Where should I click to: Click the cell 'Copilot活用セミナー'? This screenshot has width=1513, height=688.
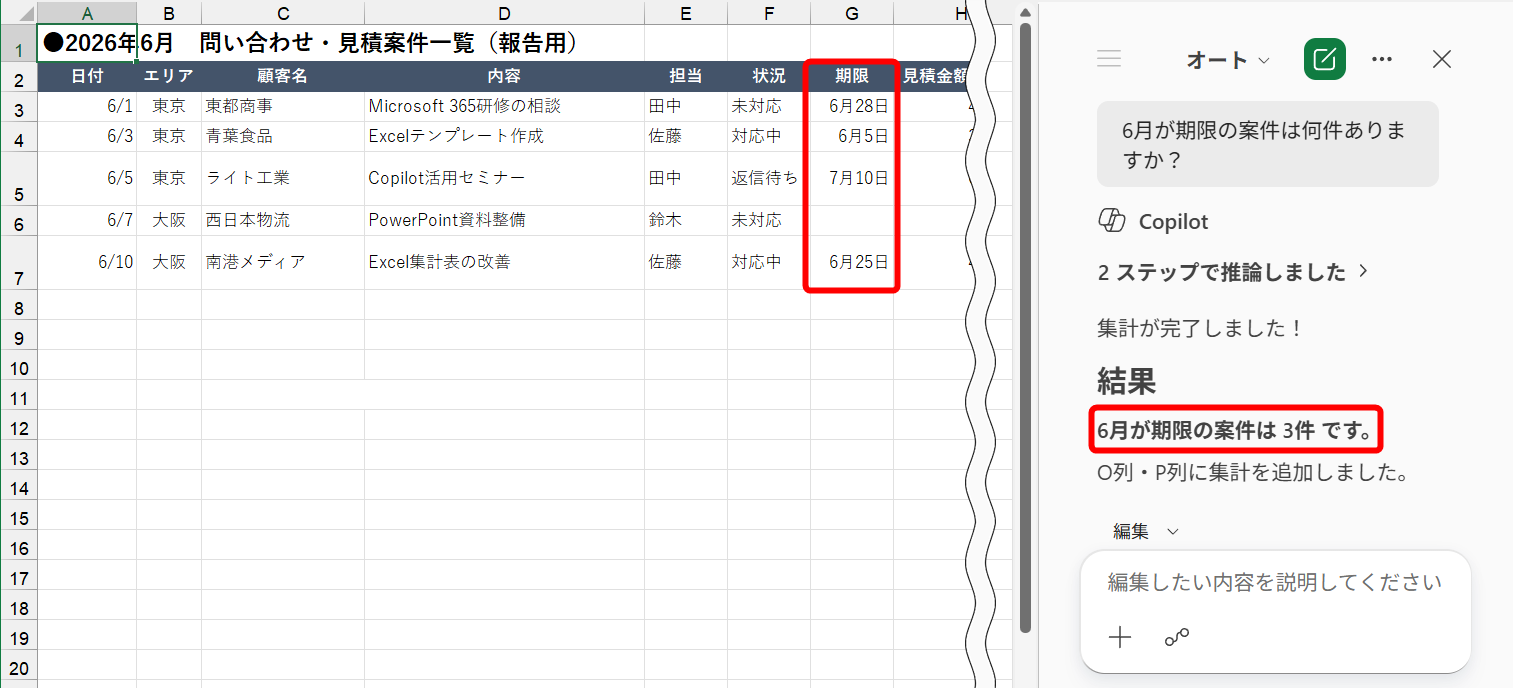point(504,178)
